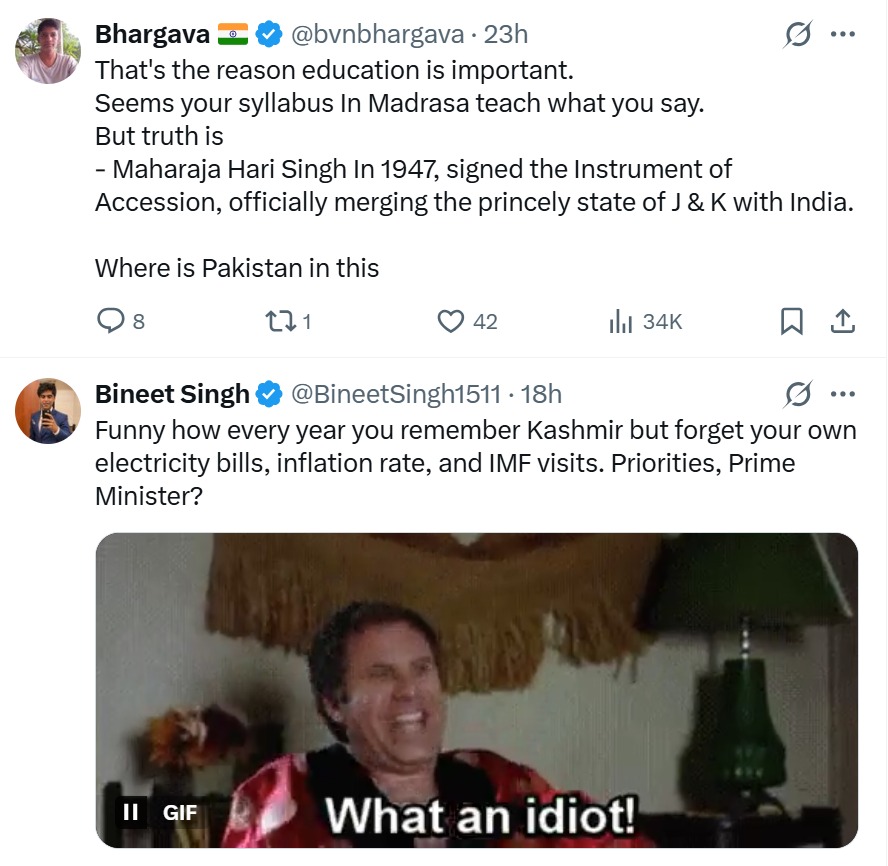
Task: Open the @BineetSingh1511 handle link
Action: (395, 395)
